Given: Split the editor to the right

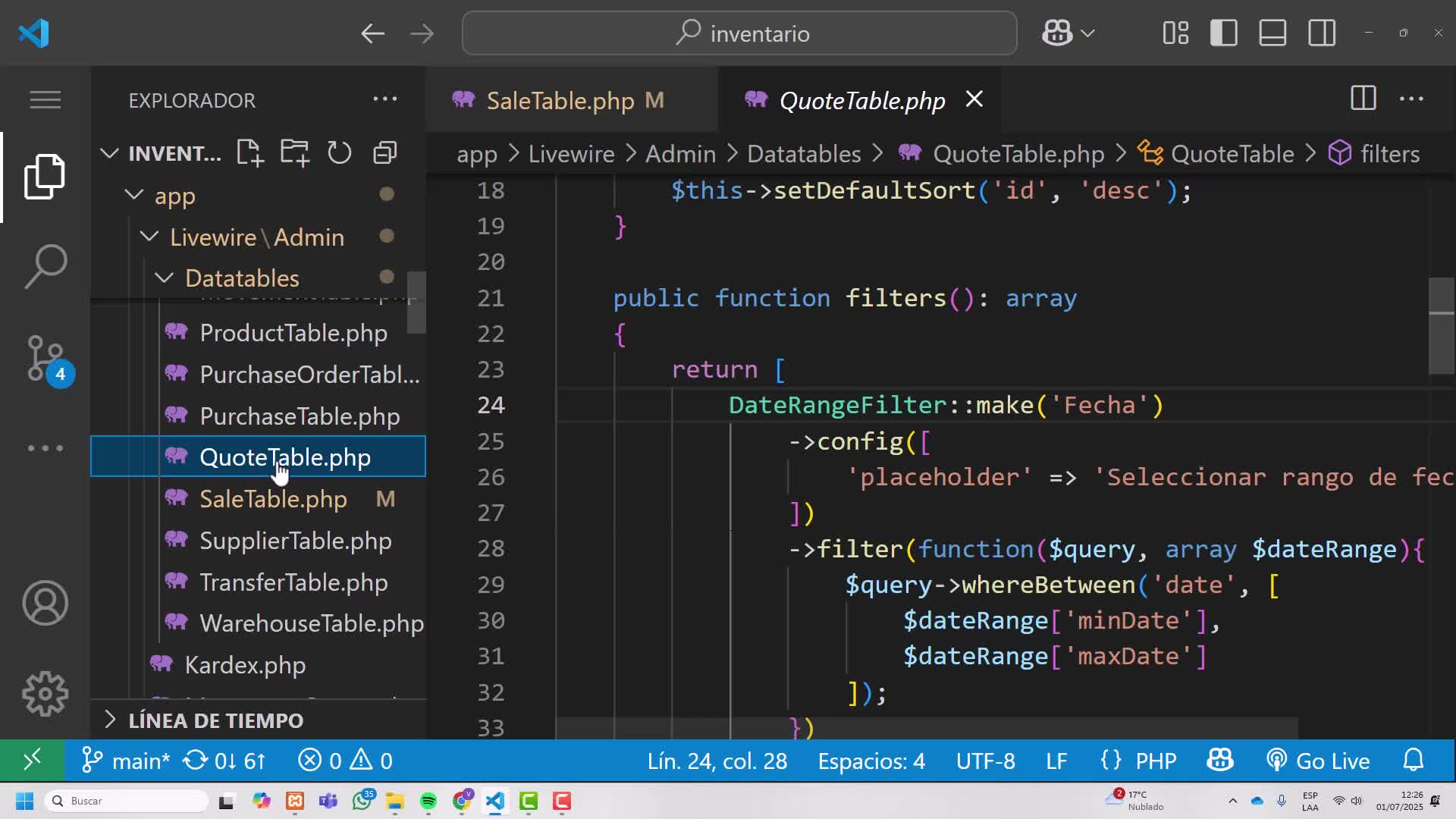Looking at the screenshot, I should 1363,99.
